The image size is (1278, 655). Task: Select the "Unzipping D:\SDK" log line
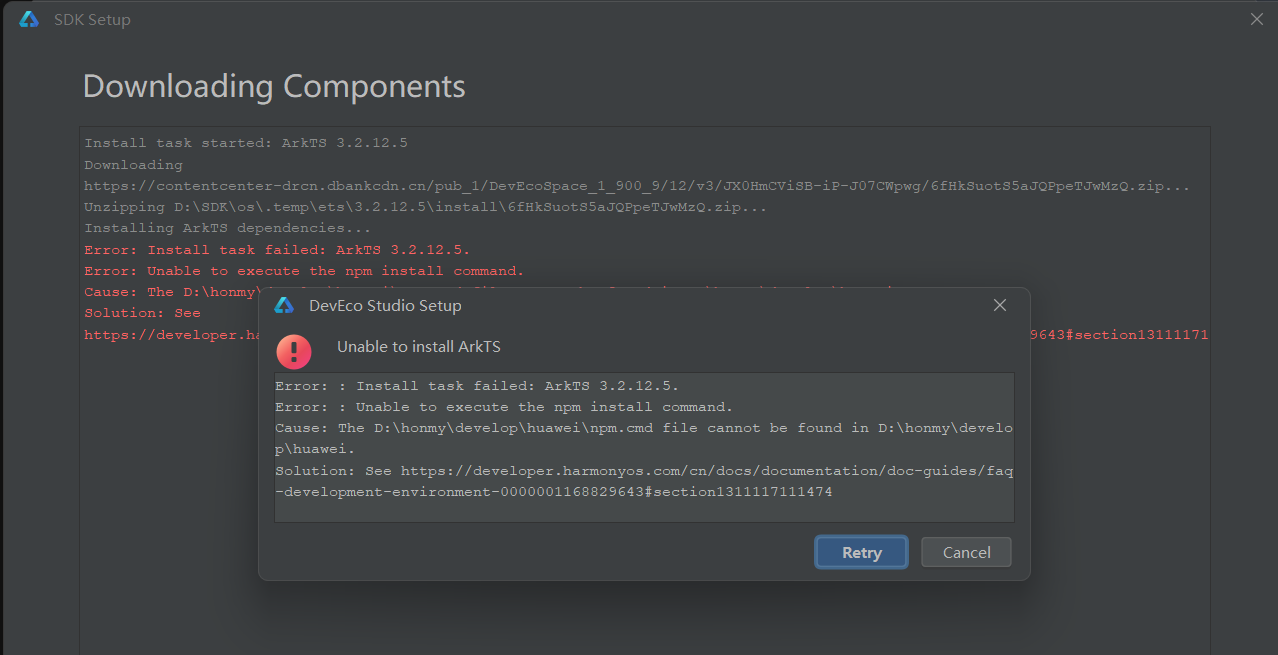(425, 207)
